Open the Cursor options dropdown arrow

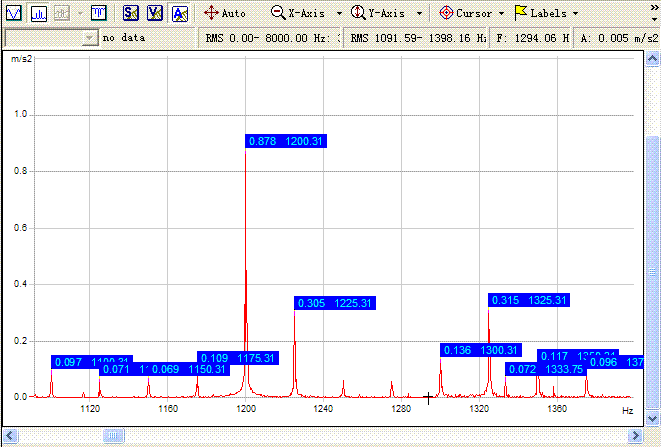point(501,13)
